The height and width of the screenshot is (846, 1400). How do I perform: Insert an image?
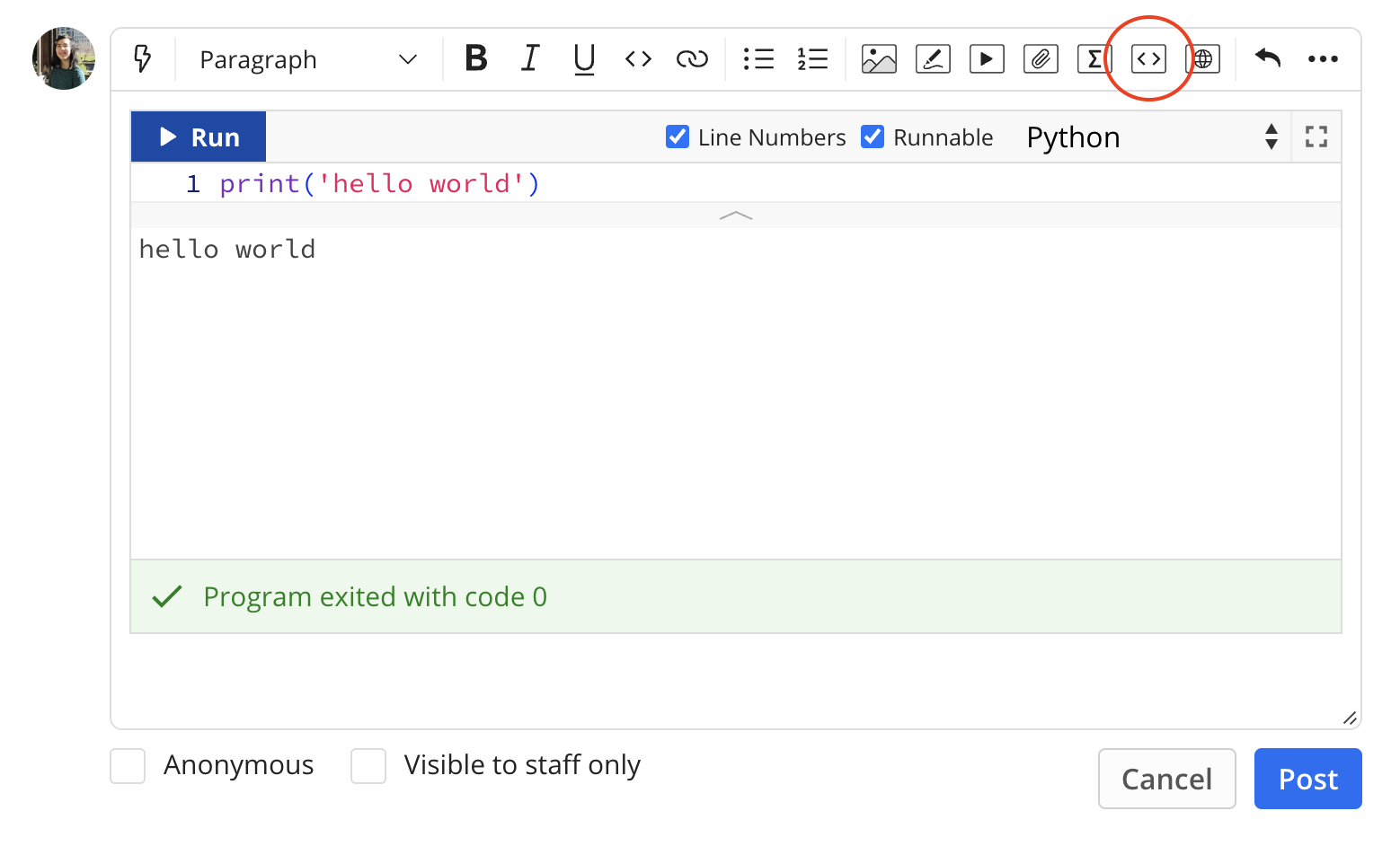879,59
